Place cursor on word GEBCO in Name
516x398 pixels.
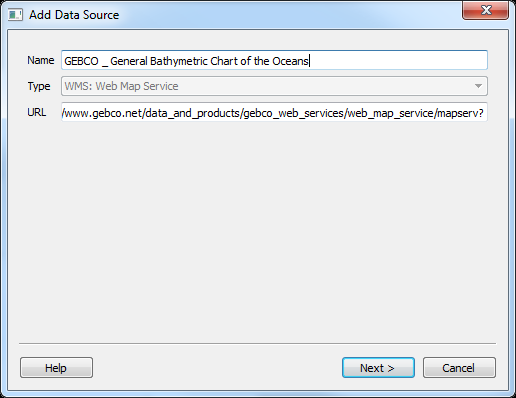(x=81, y=61)
